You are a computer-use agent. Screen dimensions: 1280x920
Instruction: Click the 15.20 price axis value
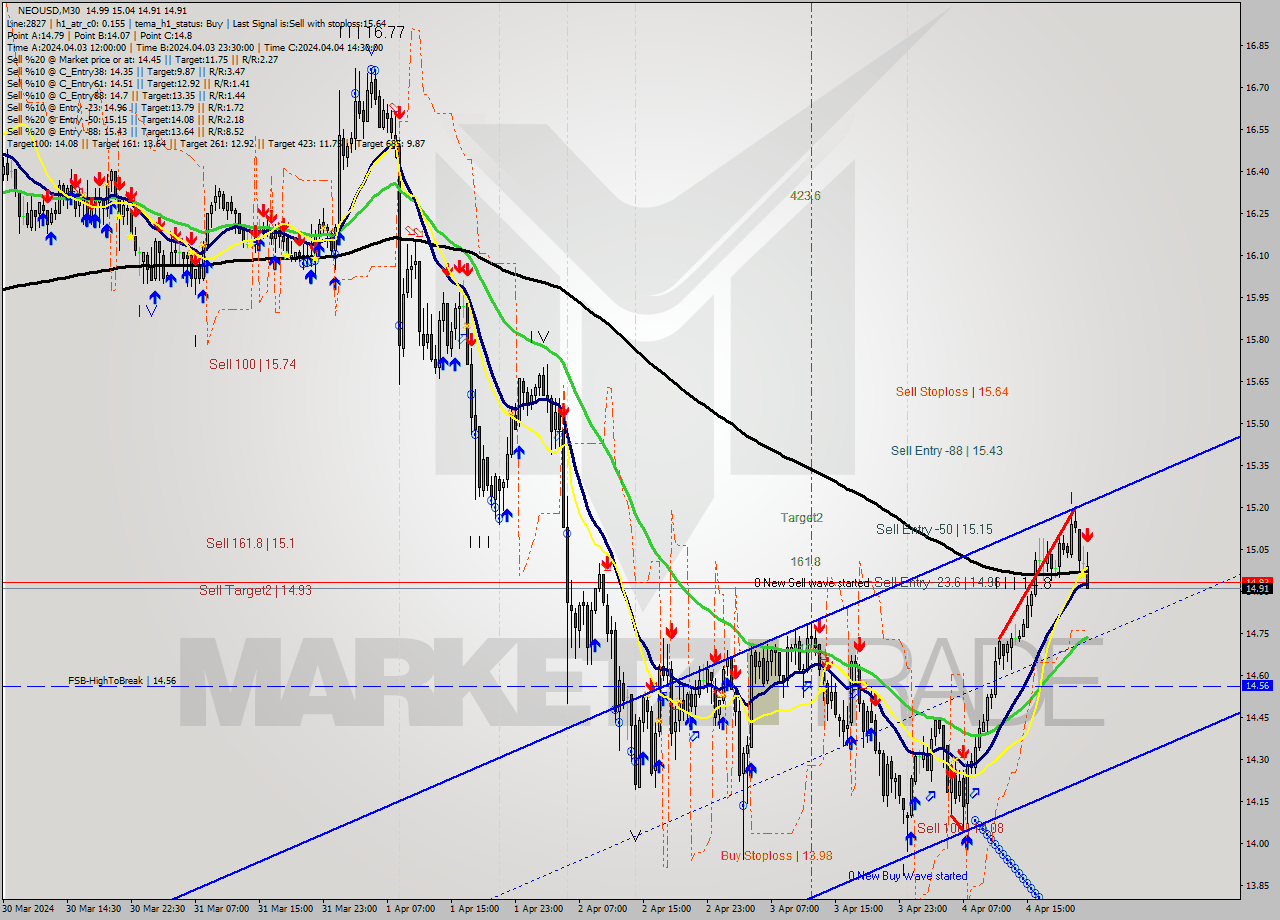click(x=1257, y=508)
